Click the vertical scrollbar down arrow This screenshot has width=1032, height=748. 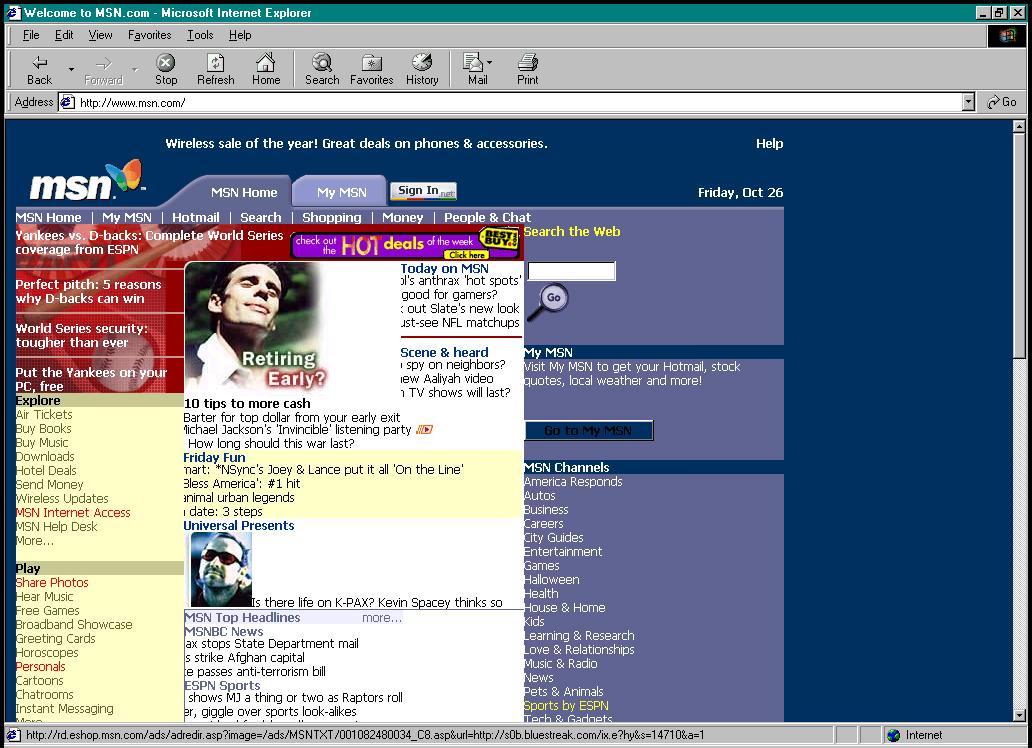[1019, 715]
